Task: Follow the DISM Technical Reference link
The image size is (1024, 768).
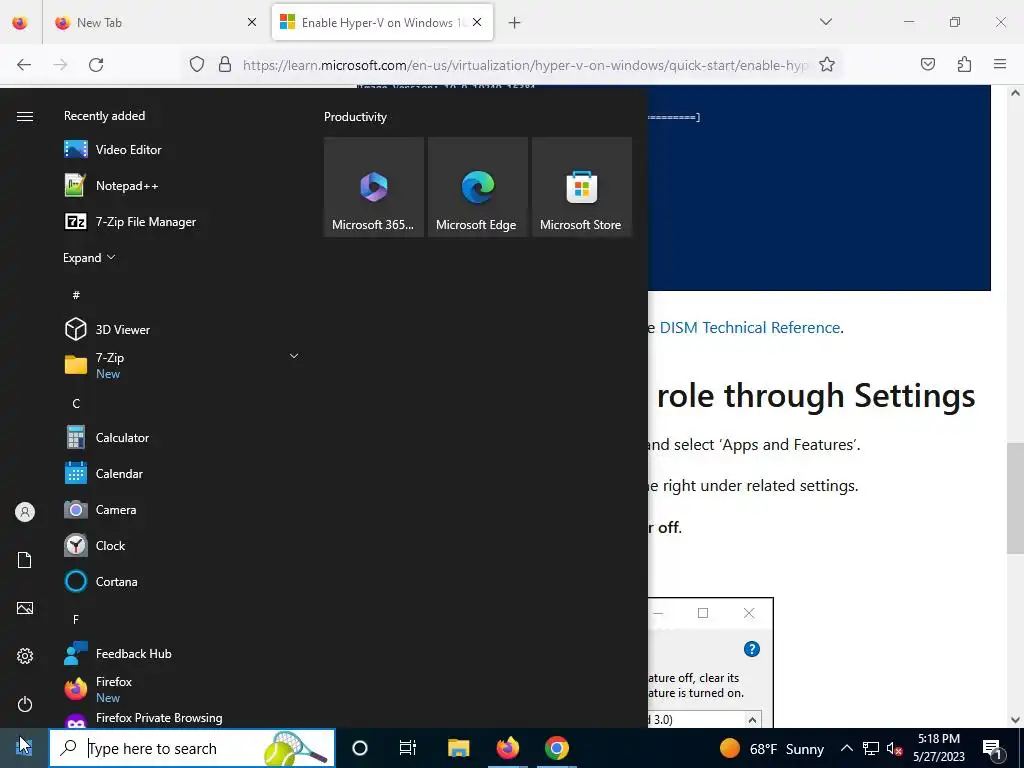Action: tap(750, 327)
